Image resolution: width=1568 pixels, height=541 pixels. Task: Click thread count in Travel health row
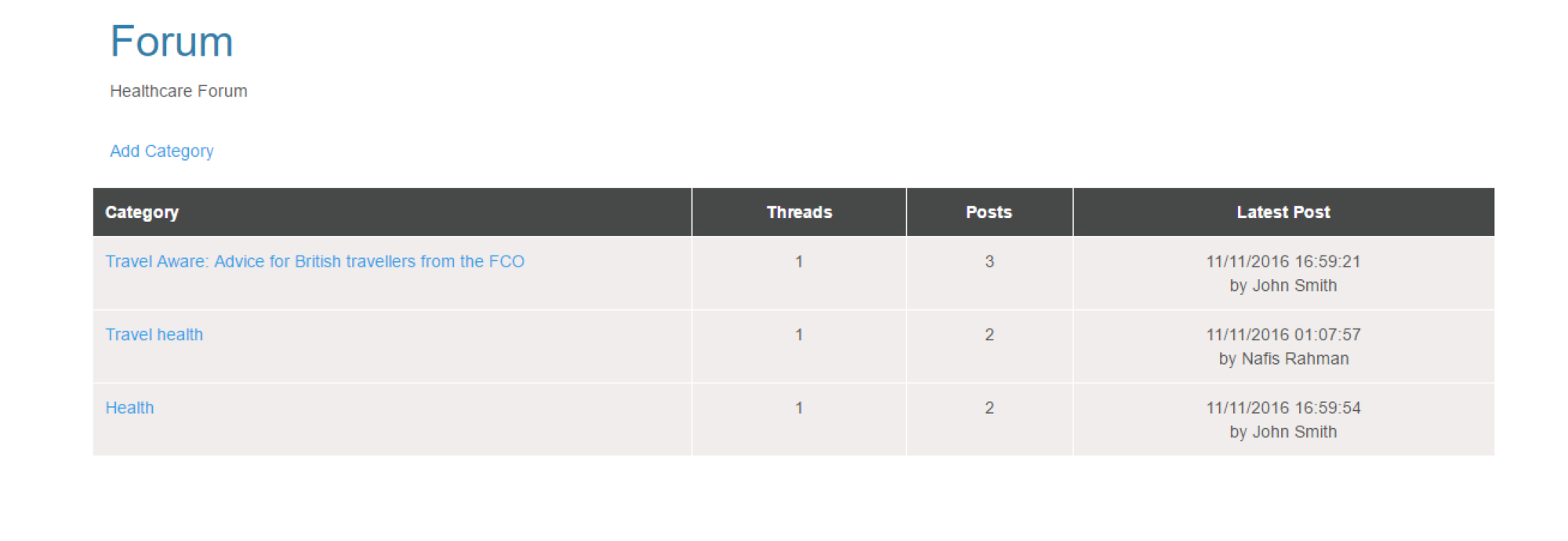coord(799,335)
